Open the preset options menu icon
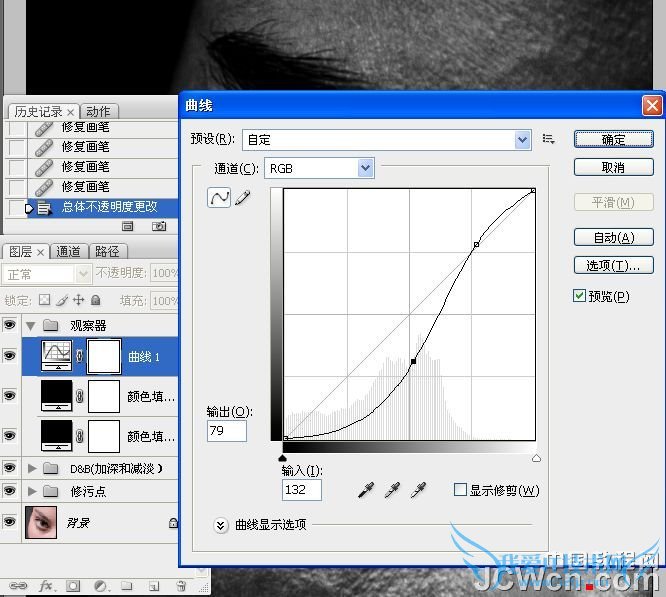The height and width of the screenshot is (597, 666). coord(548,139)
